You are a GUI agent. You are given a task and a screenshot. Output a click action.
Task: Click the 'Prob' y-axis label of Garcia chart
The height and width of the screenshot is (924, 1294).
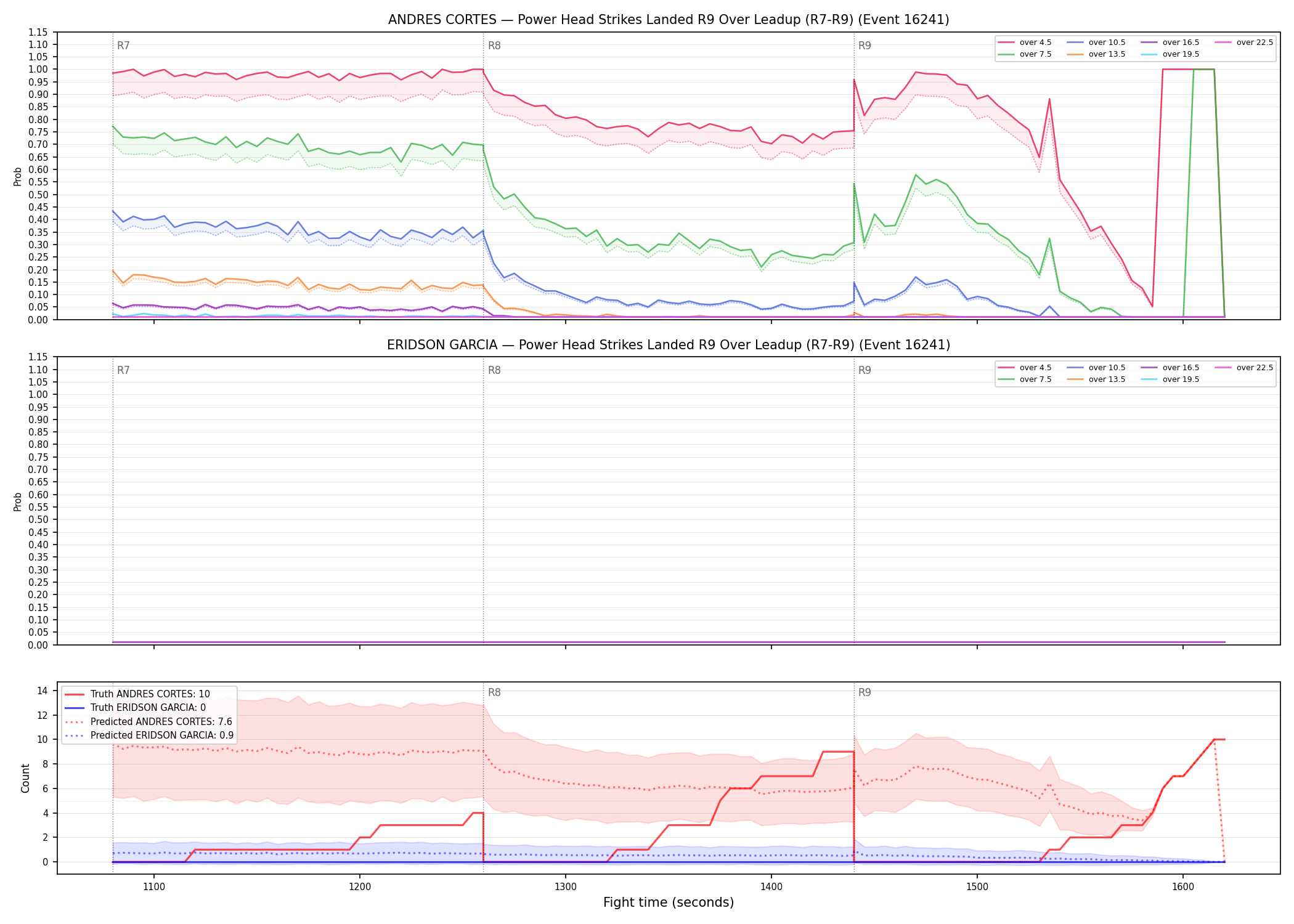(18, 501)
